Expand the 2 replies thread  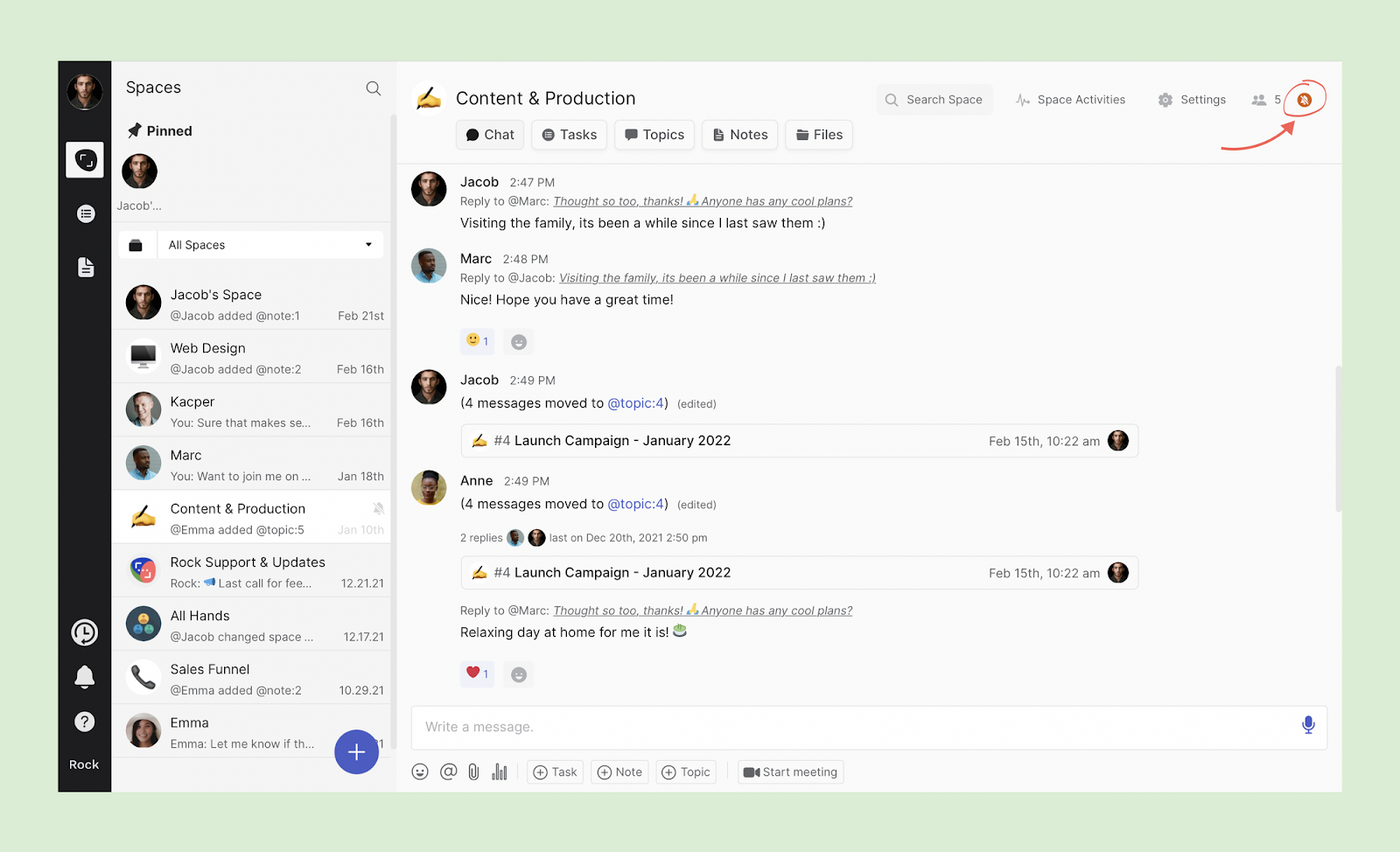pos(481,538)
